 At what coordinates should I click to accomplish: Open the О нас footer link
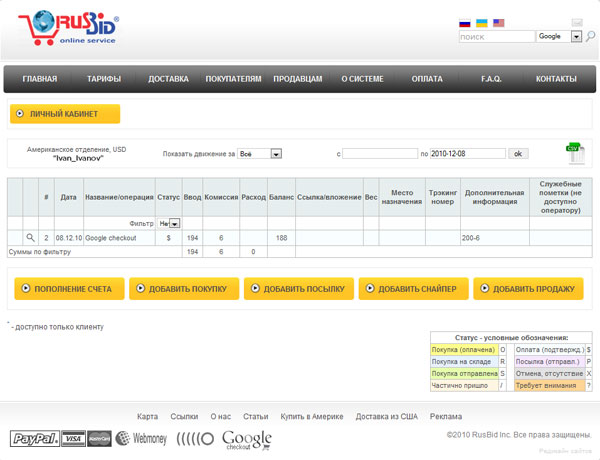(x=221, y=416)
